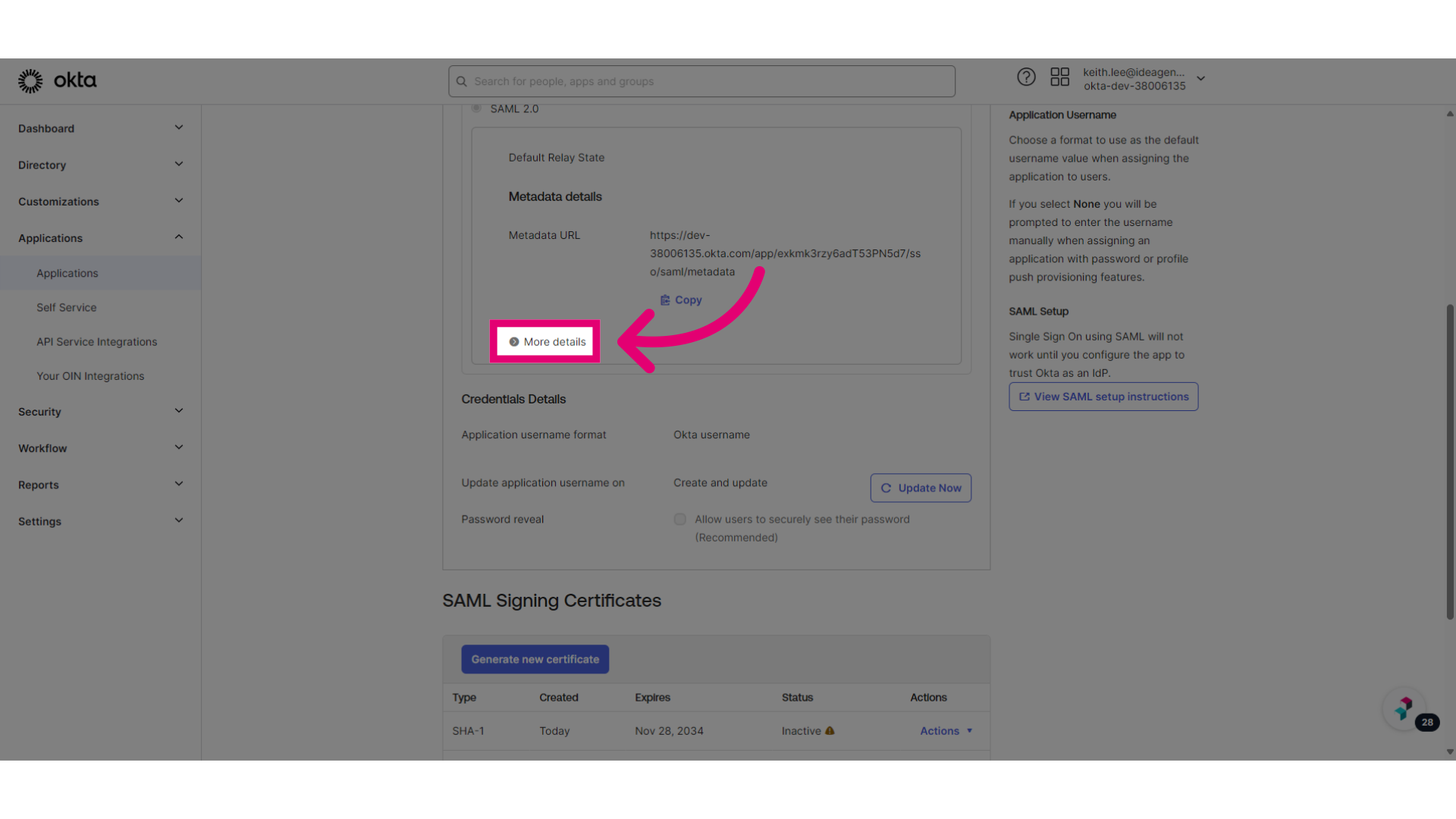Click the external link icon in SAML setup button
The width and height of the screenshot is (1456, 819).
click(1025, 397)
